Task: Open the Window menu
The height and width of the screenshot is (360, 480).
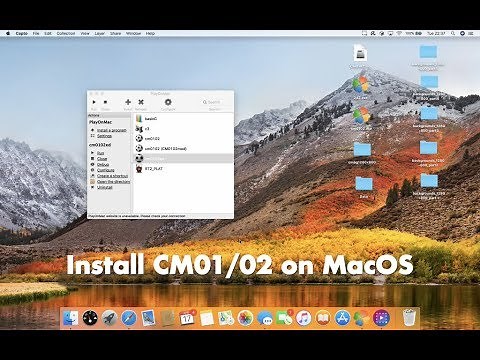Action: point(133,33)
